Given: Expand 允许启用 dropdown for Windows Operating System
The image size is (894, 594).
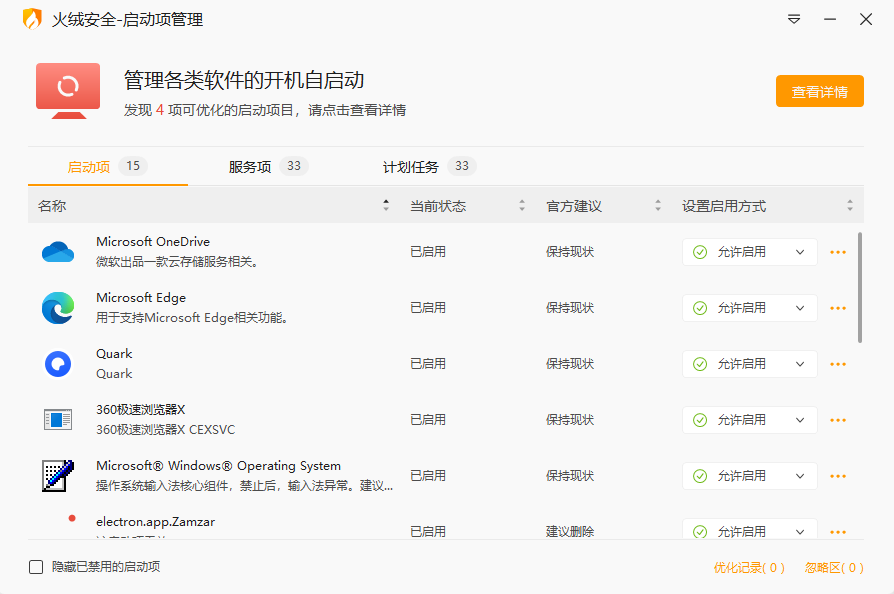Looking at the screenshot, I should point(750,476).
